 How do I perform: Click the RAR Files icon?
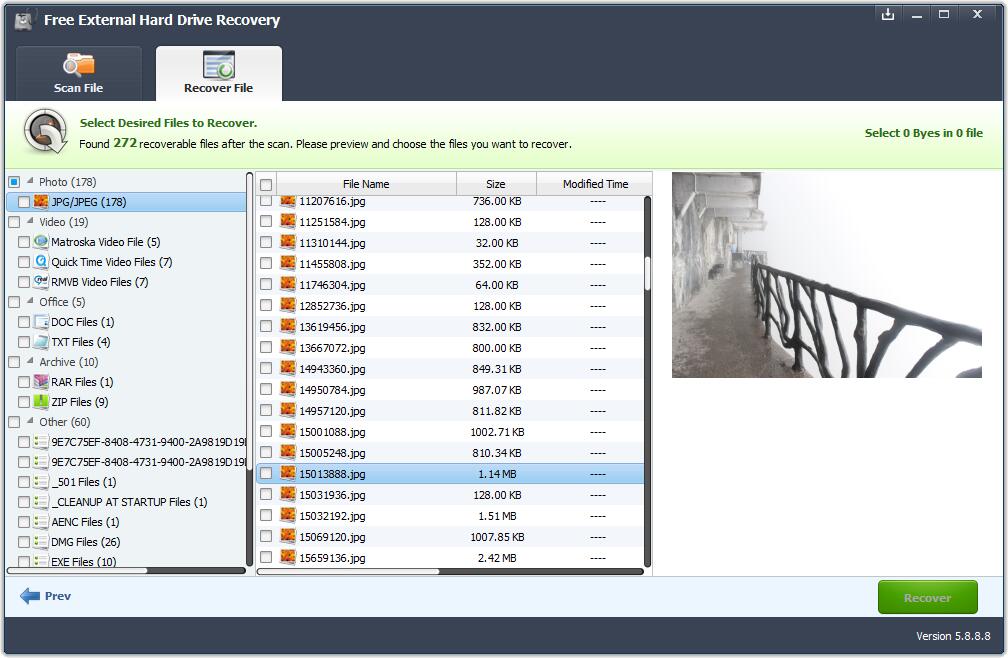40,382
